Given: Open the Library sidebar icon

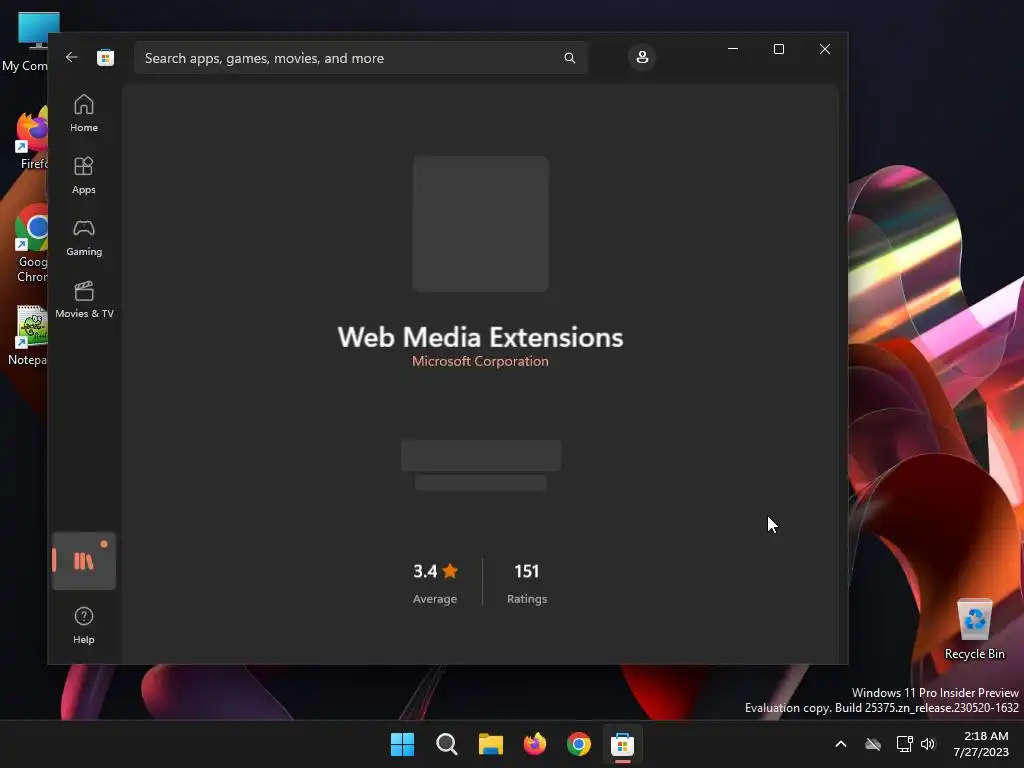Looking at the screenshot, I should (x=84, y=561).
